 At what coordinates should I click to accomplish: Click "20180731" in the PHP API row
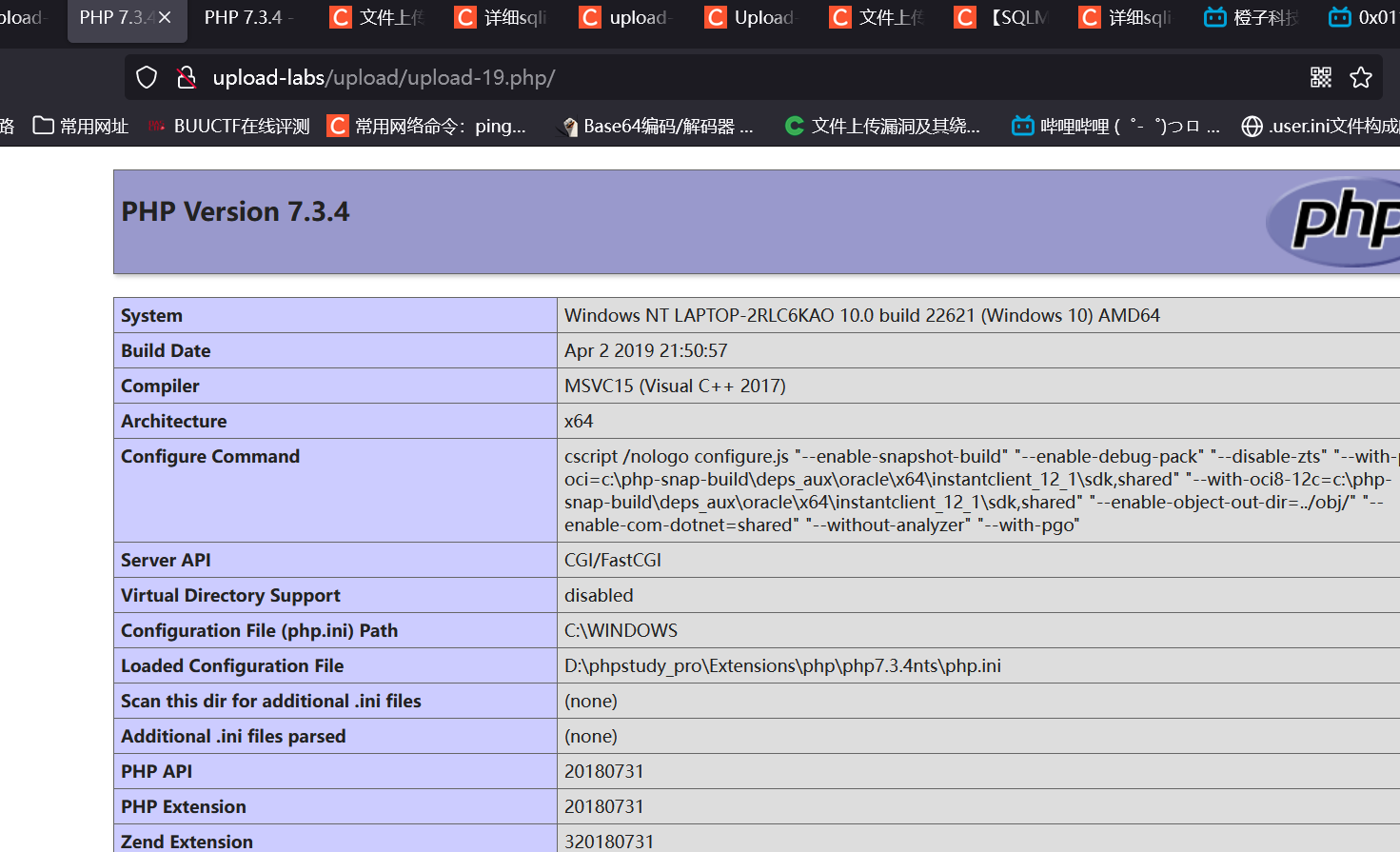tap(604, 771)
